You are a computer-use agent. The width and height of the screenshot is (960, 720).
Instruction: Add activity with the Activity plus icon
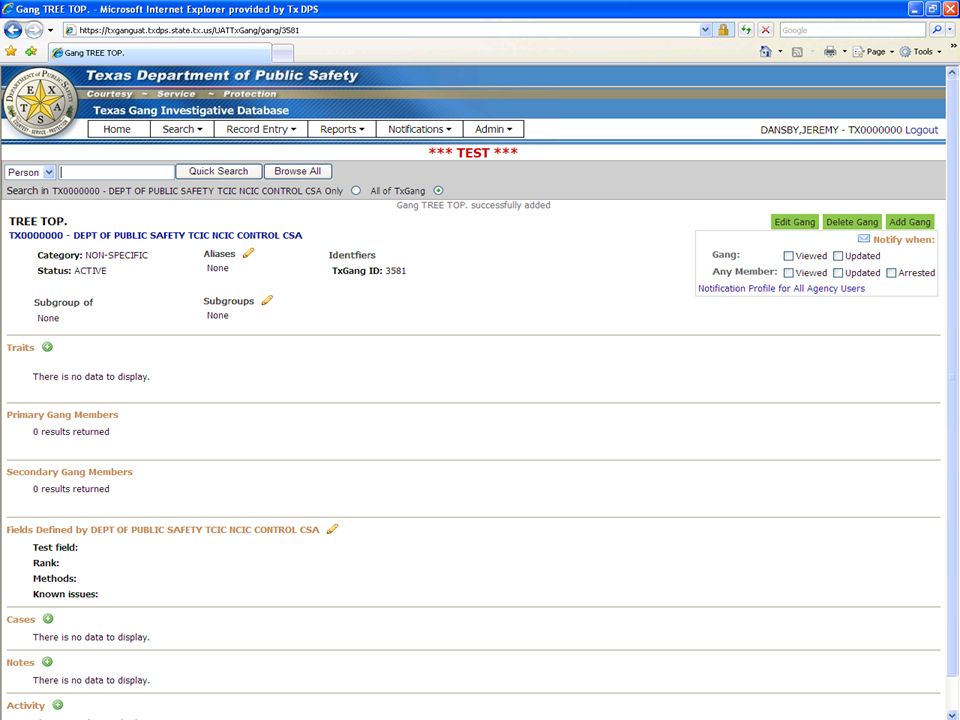[x=58, y=705]
